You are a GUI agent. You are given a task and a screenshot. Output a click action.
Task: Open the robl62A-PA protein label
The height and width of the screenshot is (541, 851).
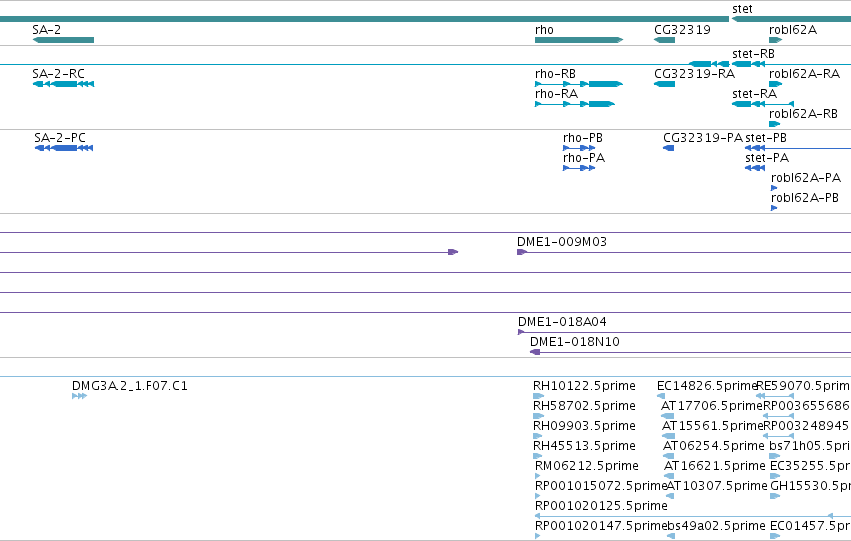pyautogui.click(x=806, y=178)
